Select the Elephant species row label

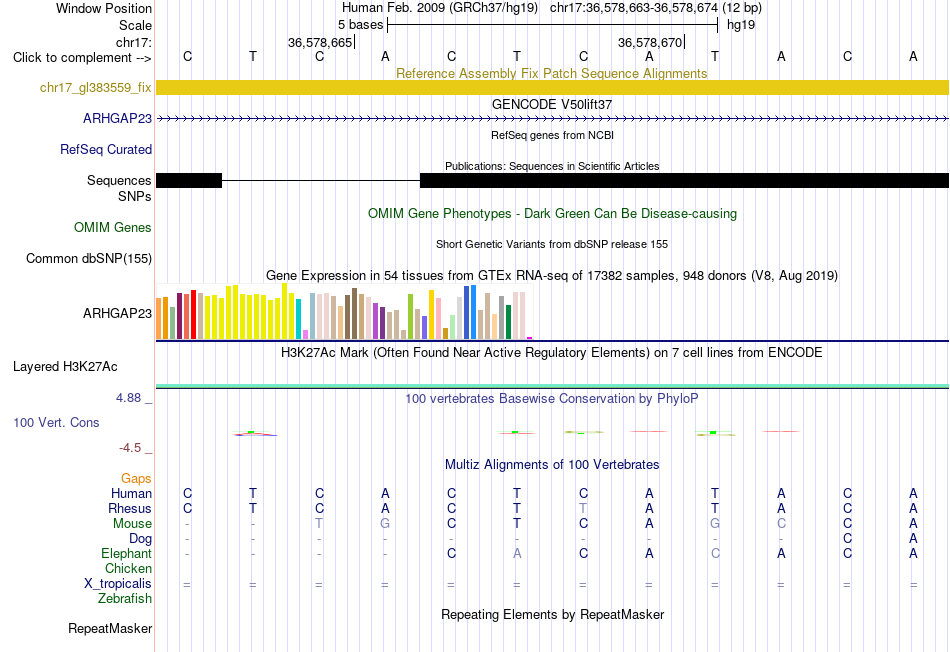(126, 553)
